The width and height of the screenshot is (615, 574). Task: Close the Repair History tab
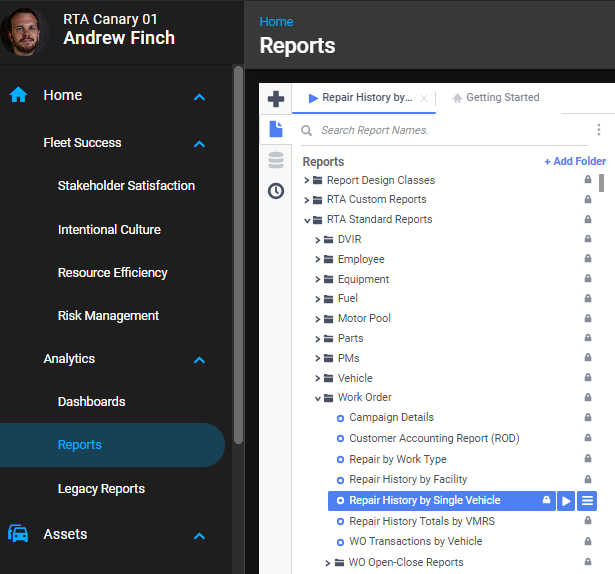click(424, 99)
